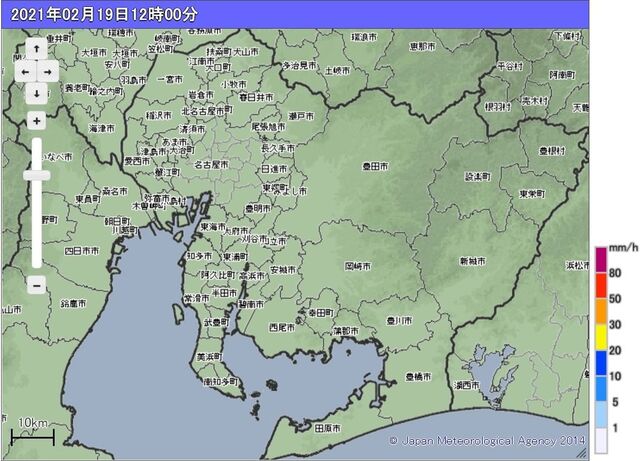Click the 新城市 label on the map
640x461 pixels.
click(473, 261)
